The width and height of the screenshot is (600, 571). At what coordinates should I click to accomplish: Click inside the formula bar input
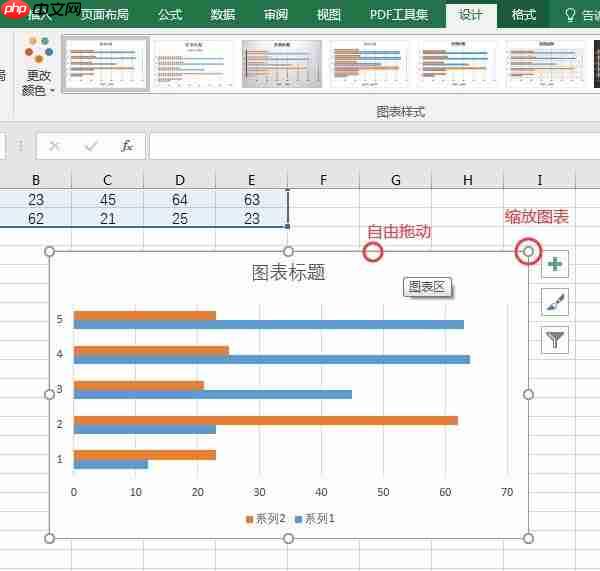(x=374, y=146)
